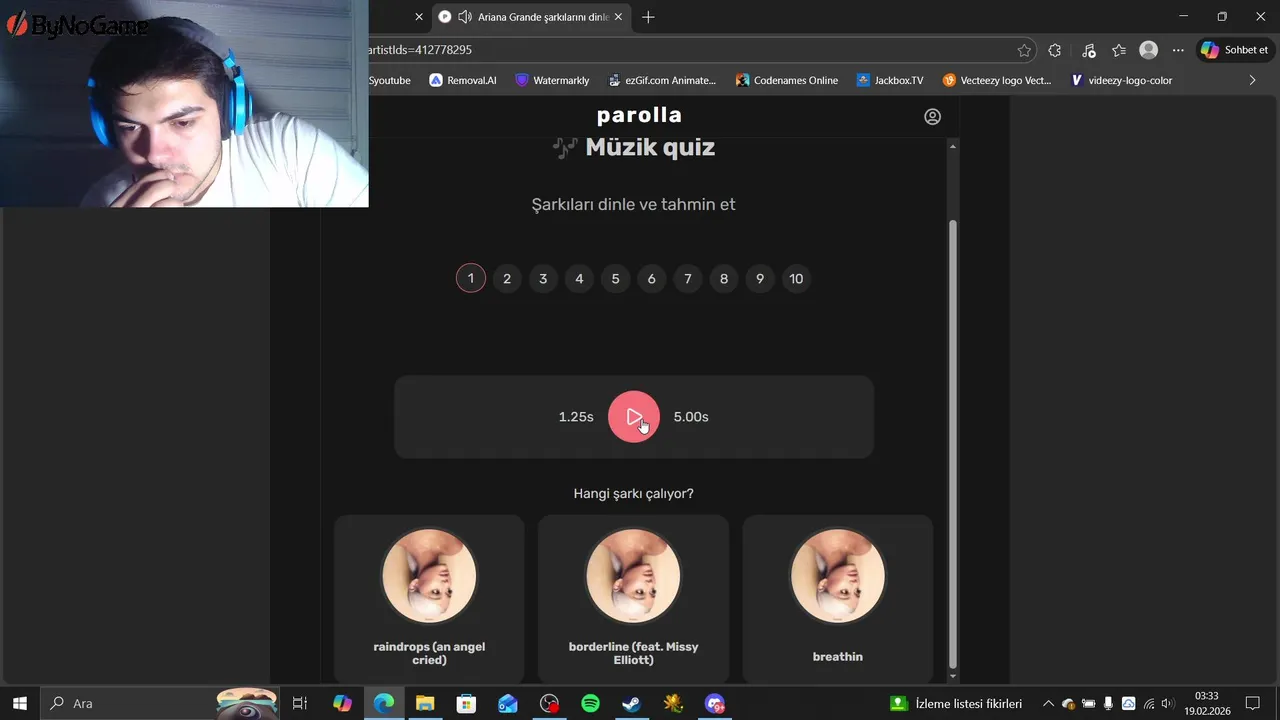Choose the answer breathin
Viewport: 1280px width, 720px height.
point(837,598)
